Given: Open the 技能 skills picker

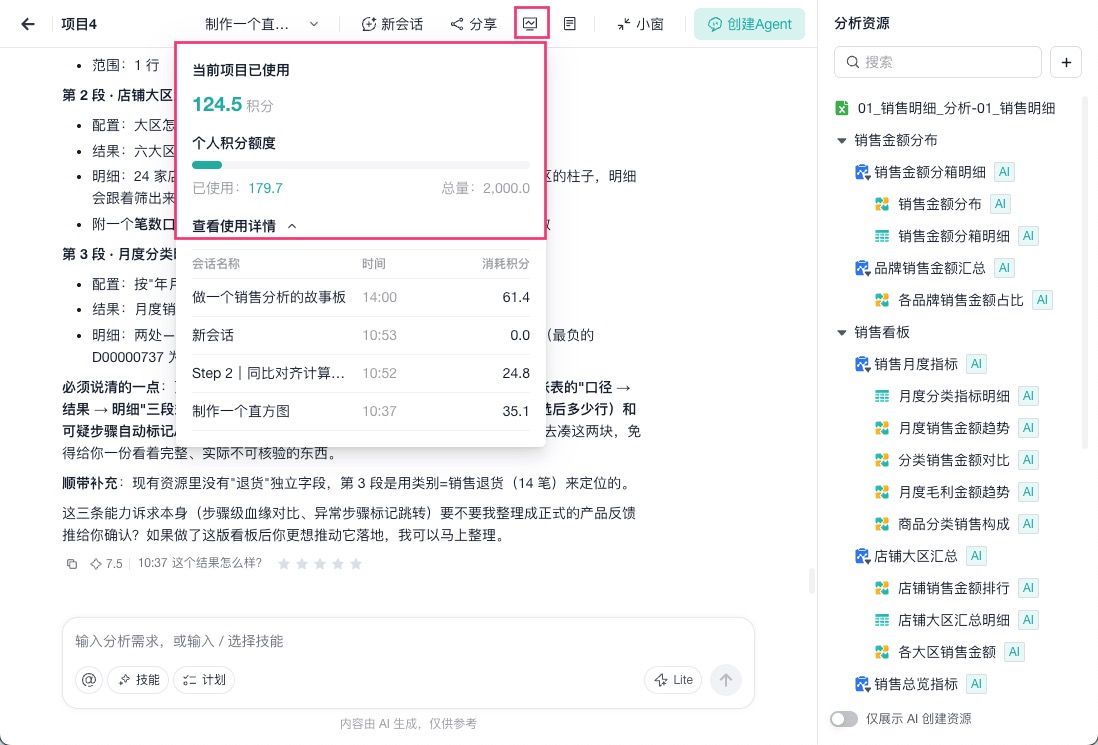Looking at the screenshot, I should (x=138, y=680).
